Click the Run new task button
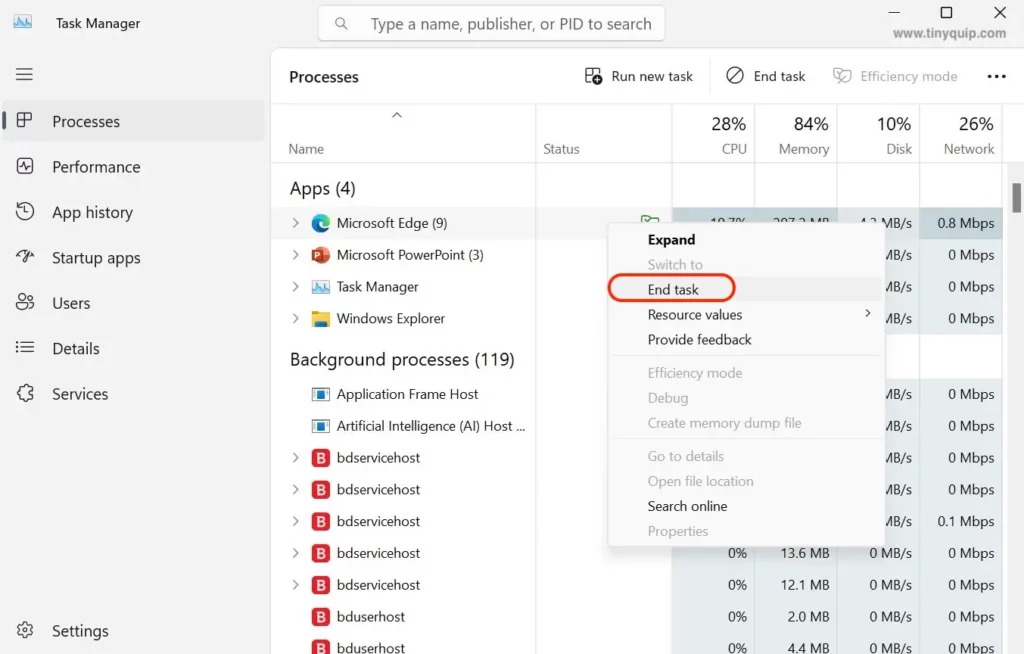This screenshot has height=654, width=1024. [x=638, y=75]
